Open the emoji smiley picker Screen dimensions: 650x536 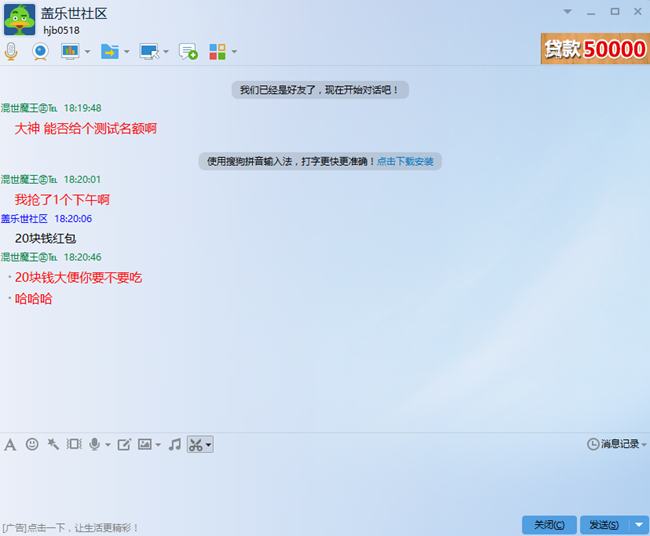pos(32,444)
